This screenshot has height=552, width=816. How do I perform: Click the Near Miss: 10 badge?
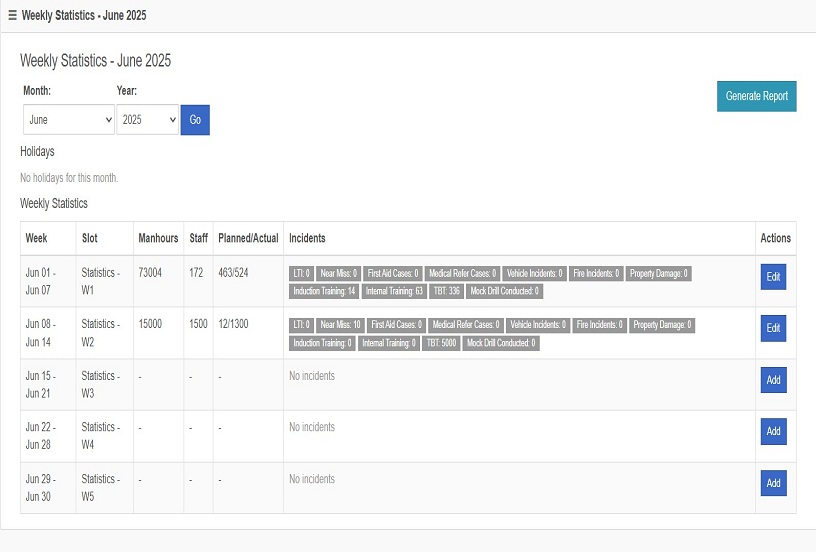pyautogui.click(x=341, y=325)
